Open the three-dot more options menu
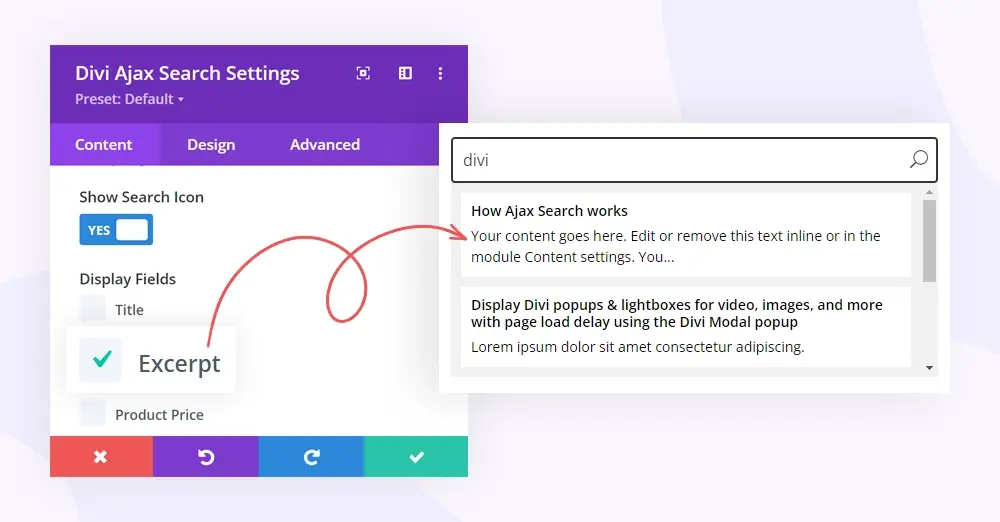 [x=440, y=73]
